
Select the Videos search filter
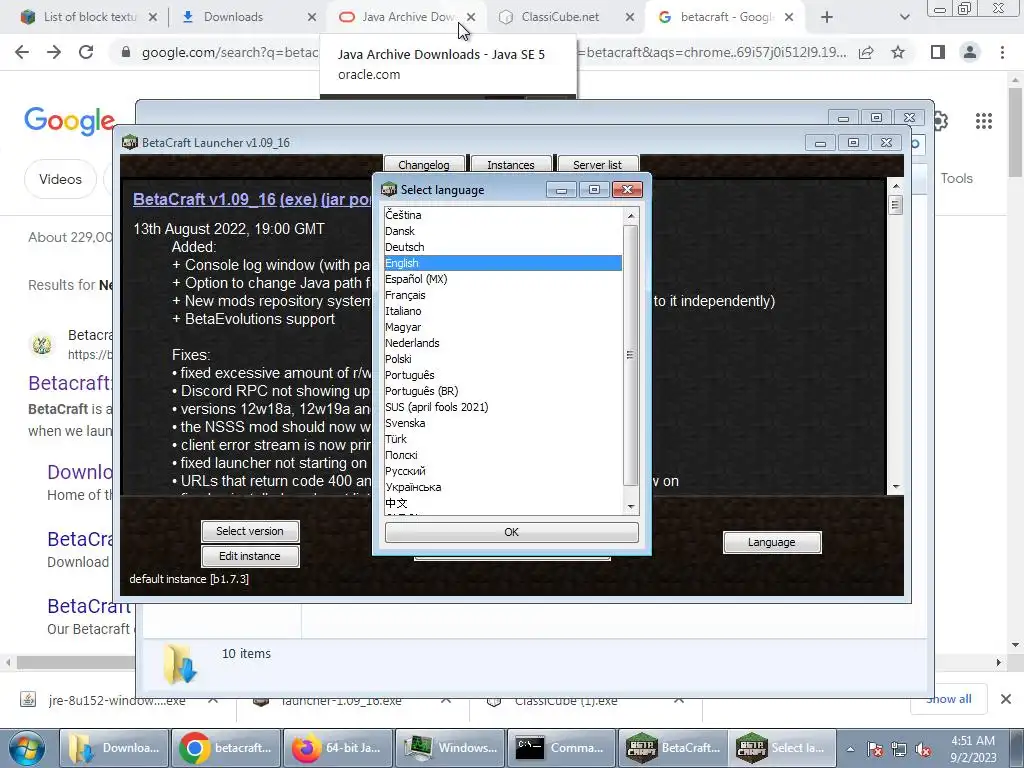click(60, 179)
